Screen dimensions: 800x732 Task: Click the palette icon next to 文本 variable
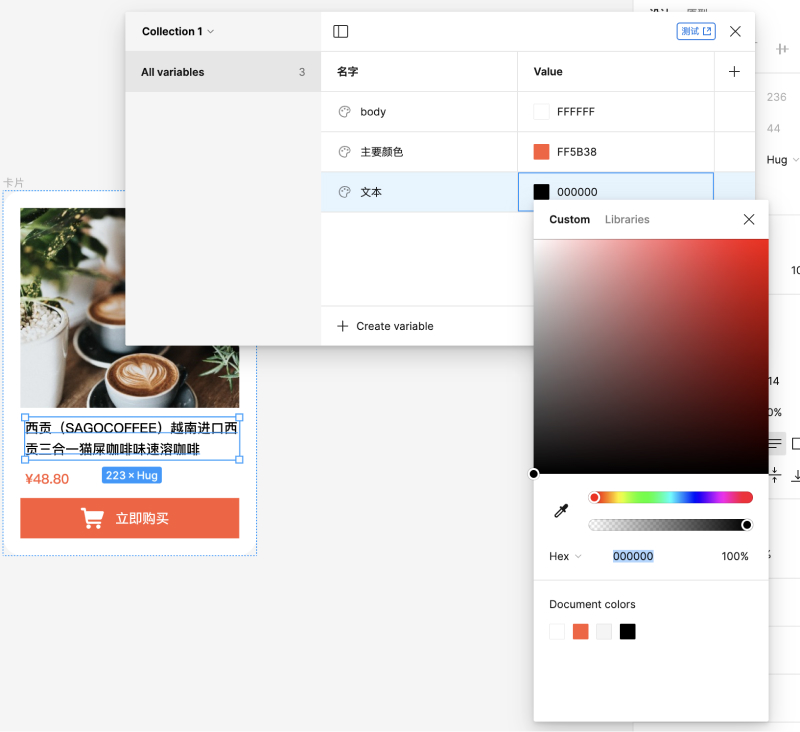point(345,192)
